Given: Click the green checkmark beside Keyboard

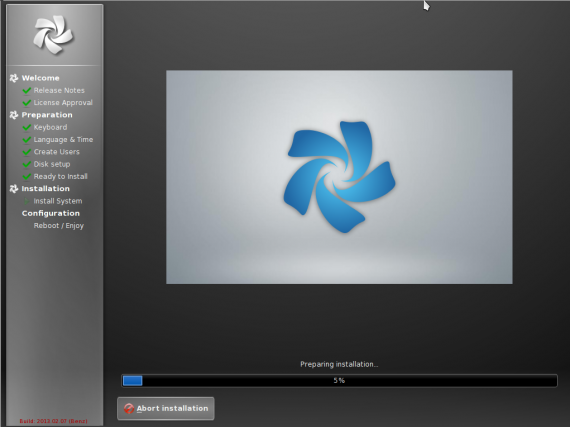Looking at the screenshot, I should 27,127.
